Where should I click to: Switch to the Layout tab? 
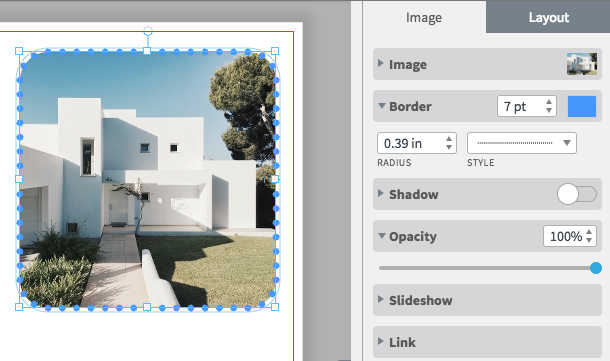548,18
